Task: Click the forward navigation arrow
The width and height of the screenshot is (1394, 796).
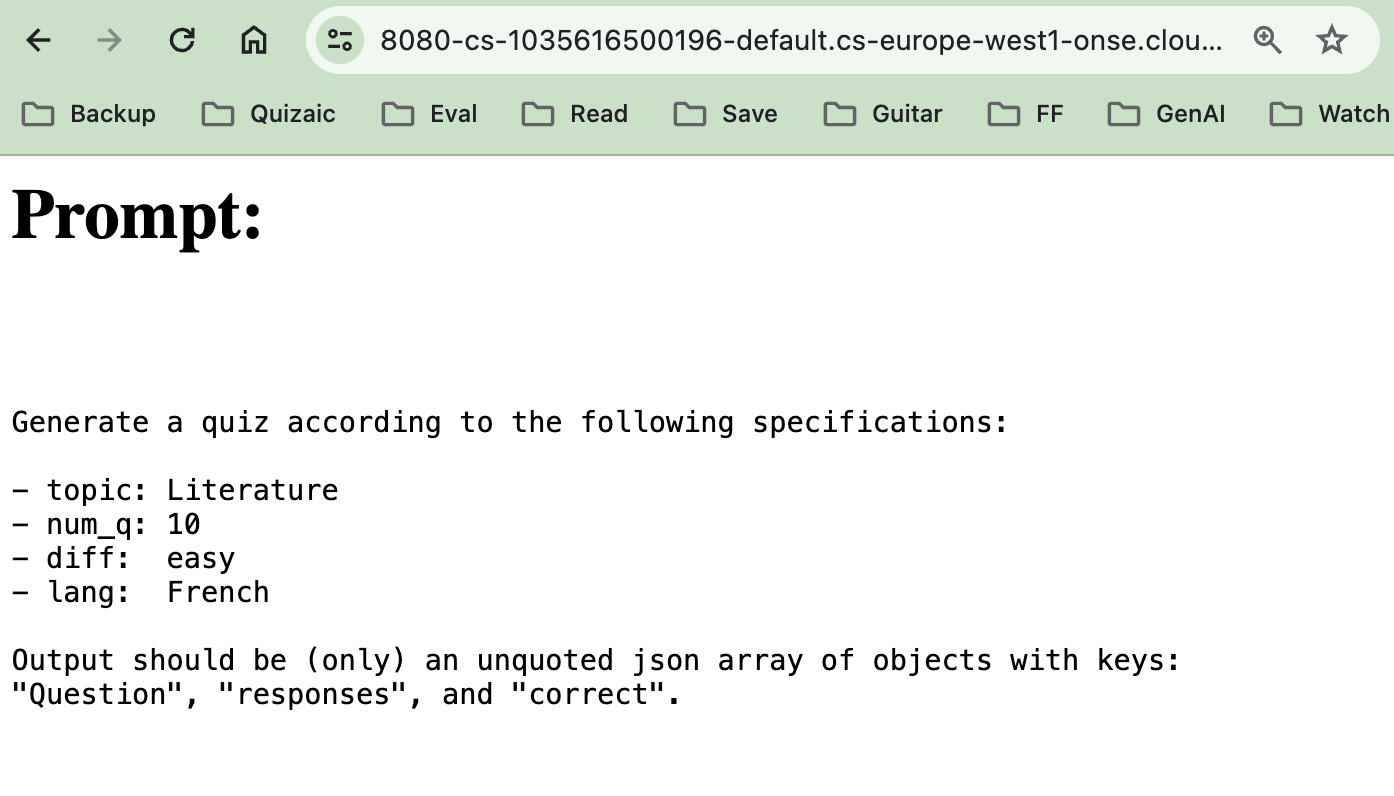Action: (110, 40)
